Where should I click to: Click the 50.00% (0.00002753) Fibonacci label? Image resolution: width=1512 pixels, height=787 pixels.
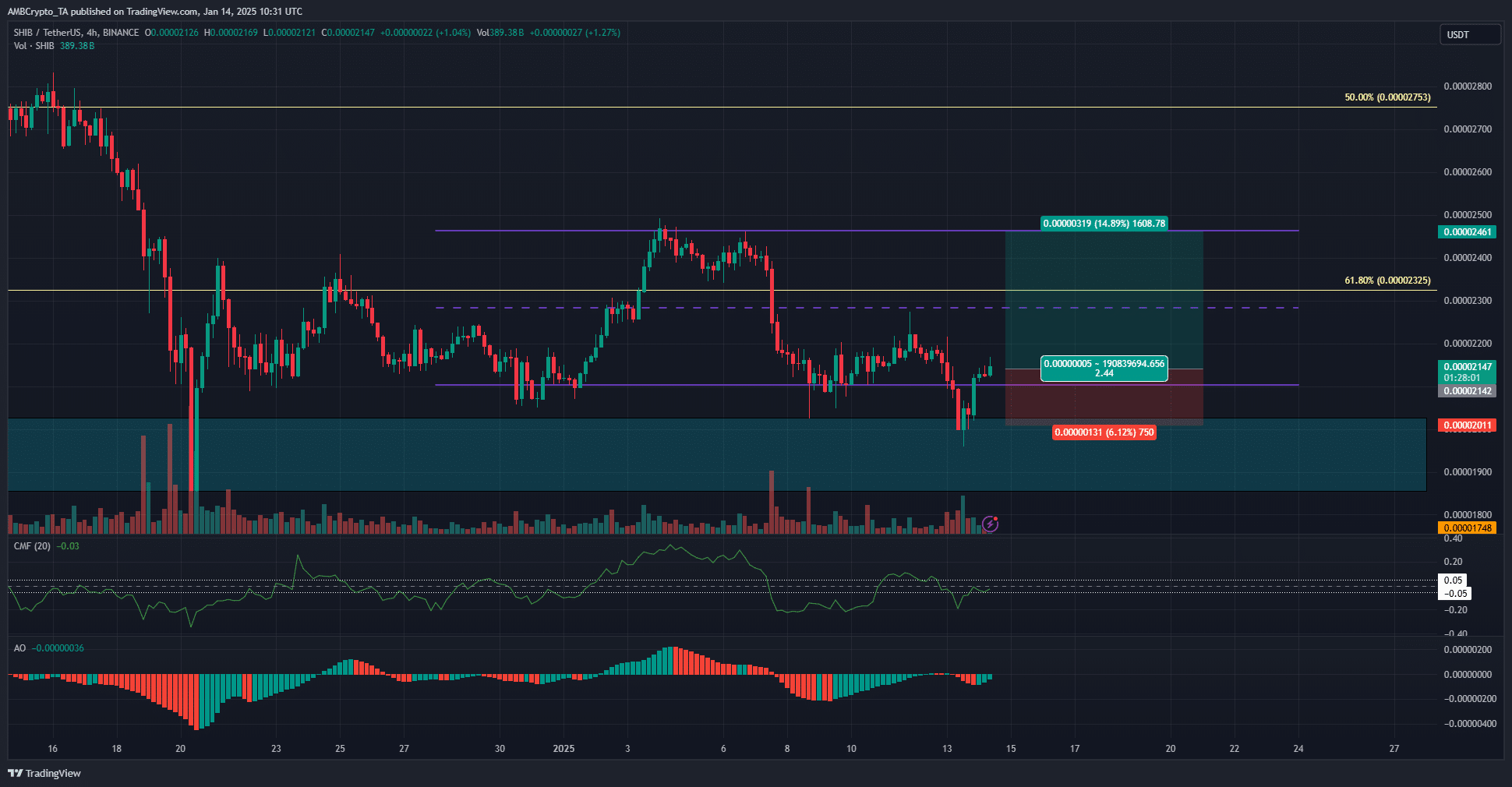click(1387, 97)
